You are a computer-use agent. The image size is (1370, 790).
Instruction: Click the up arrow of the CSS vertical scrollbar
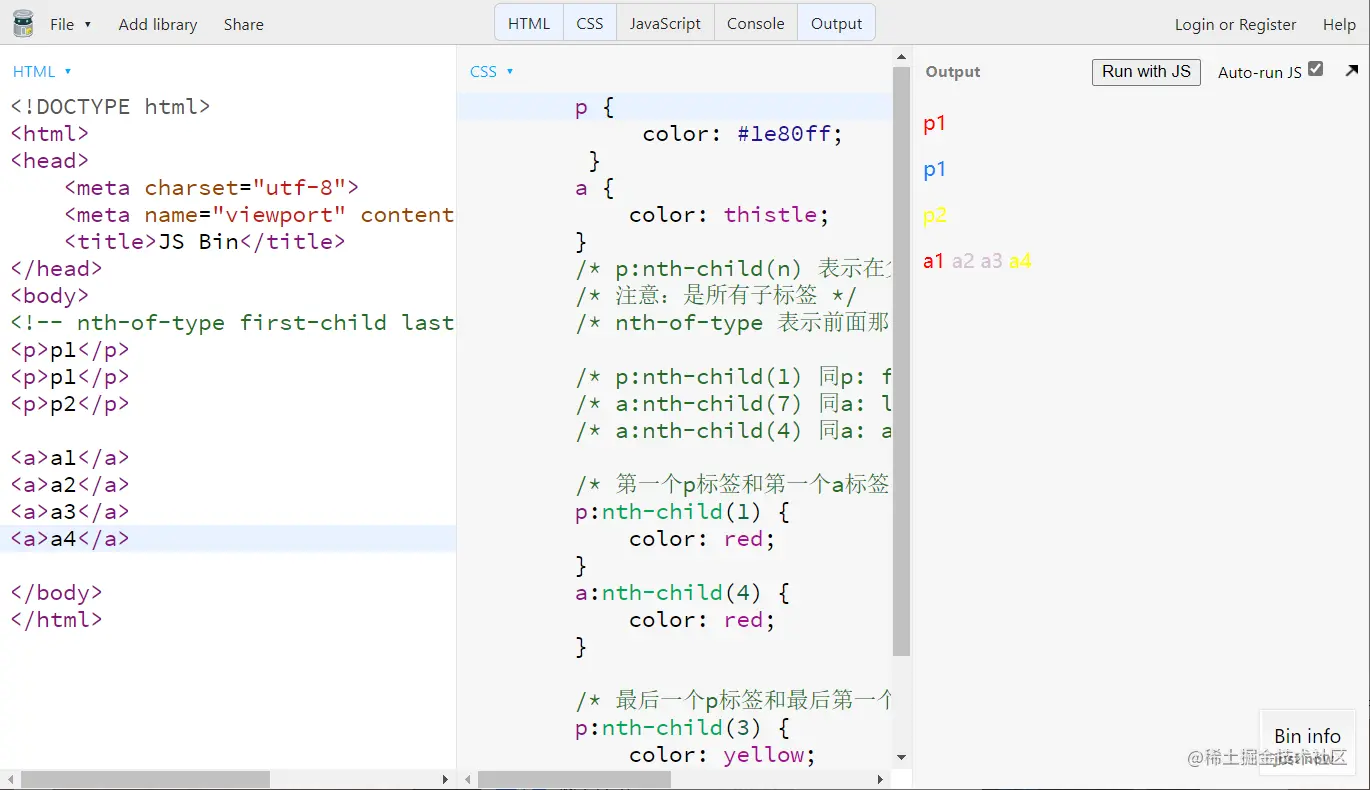click(901, 58)
